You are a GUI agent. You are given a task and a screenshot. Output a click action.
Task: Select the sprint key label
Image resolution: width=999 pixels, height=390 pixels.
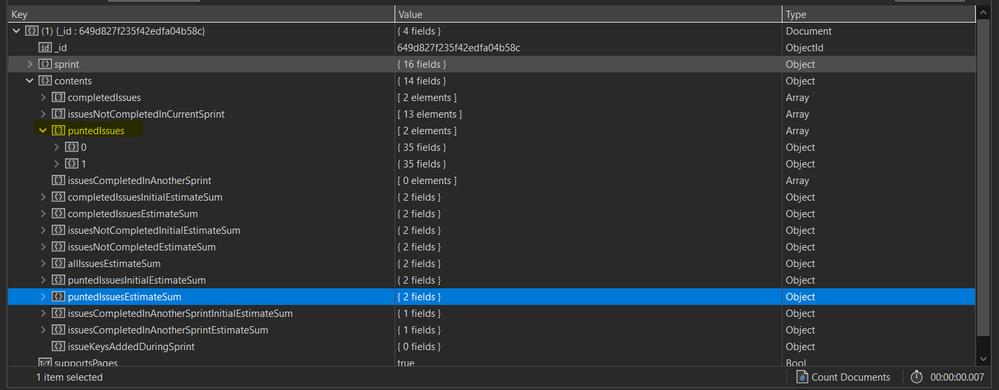[66, 64]
